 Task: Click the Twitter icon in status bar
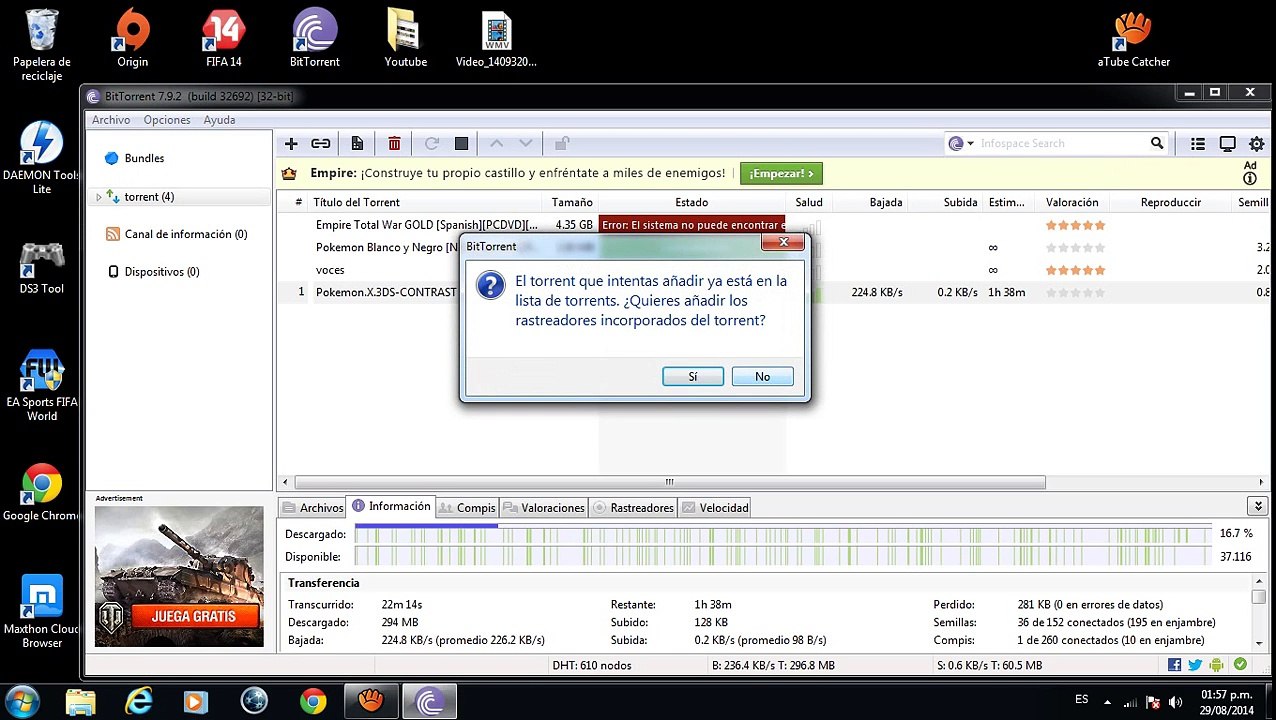[x=1195, y=665]
